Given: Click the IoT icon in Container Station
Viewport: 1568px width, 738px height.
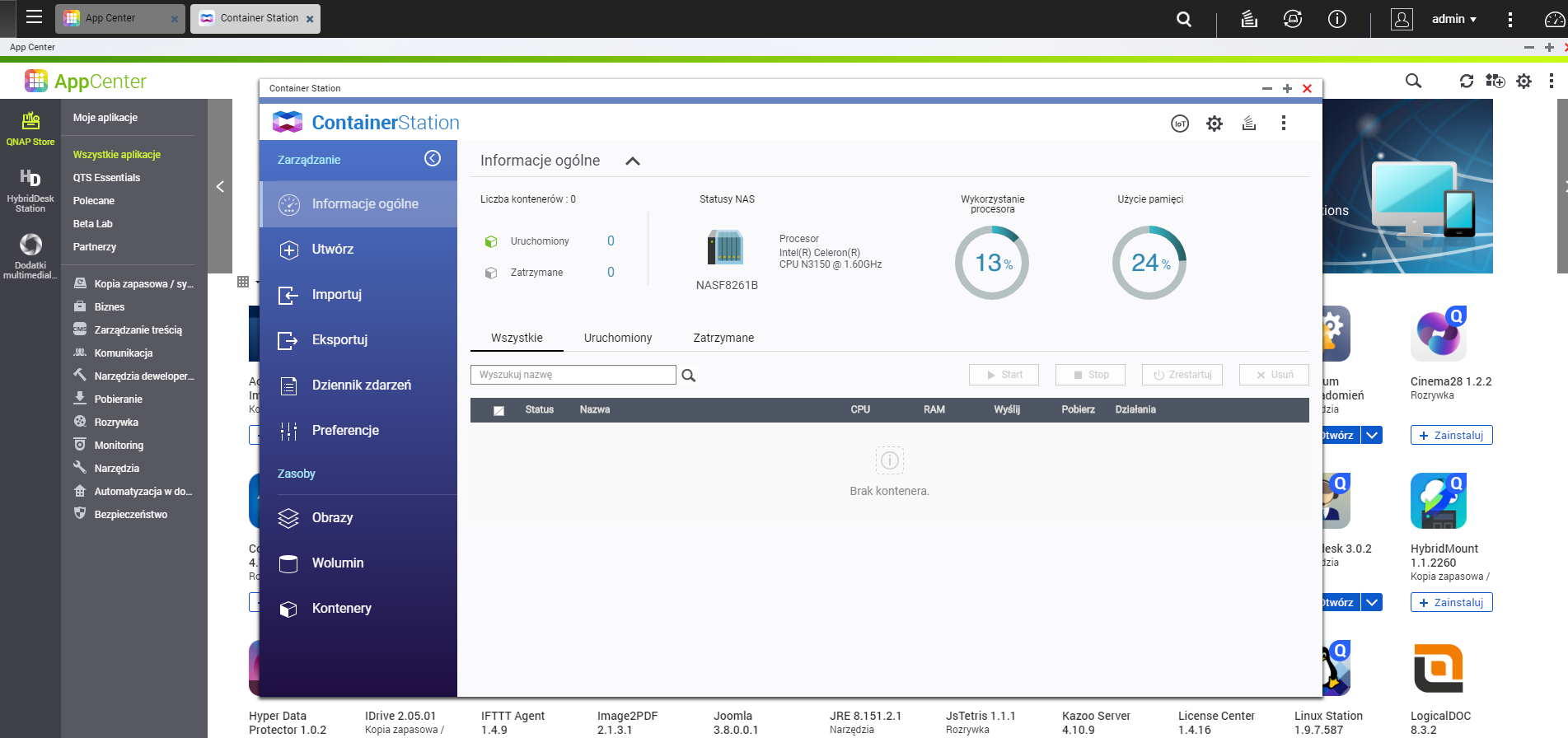Looking at the screenshot, I should point(1180,124).
